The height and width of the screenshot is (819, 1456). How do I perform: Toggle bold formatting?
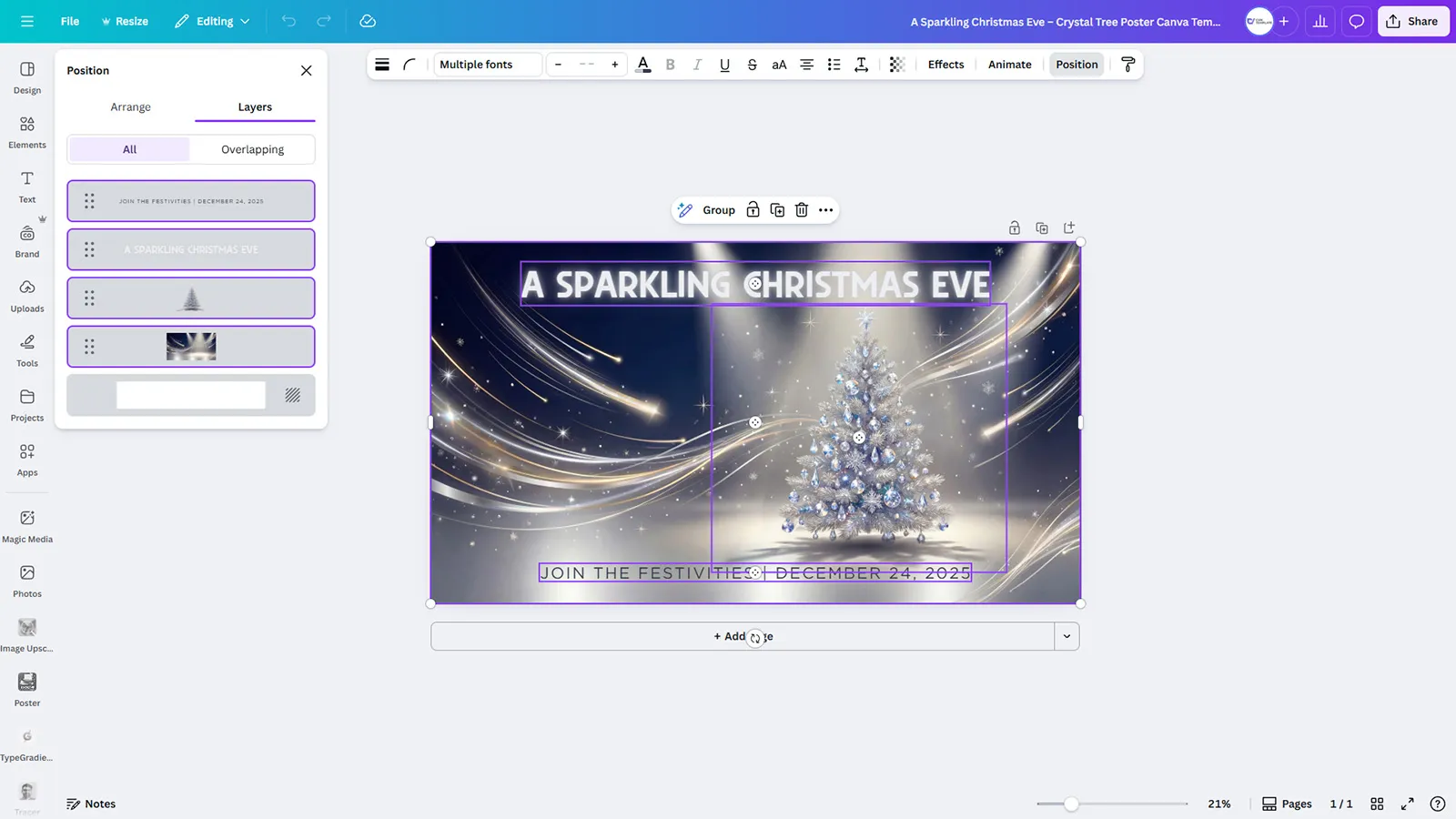[x=670, y=65]
